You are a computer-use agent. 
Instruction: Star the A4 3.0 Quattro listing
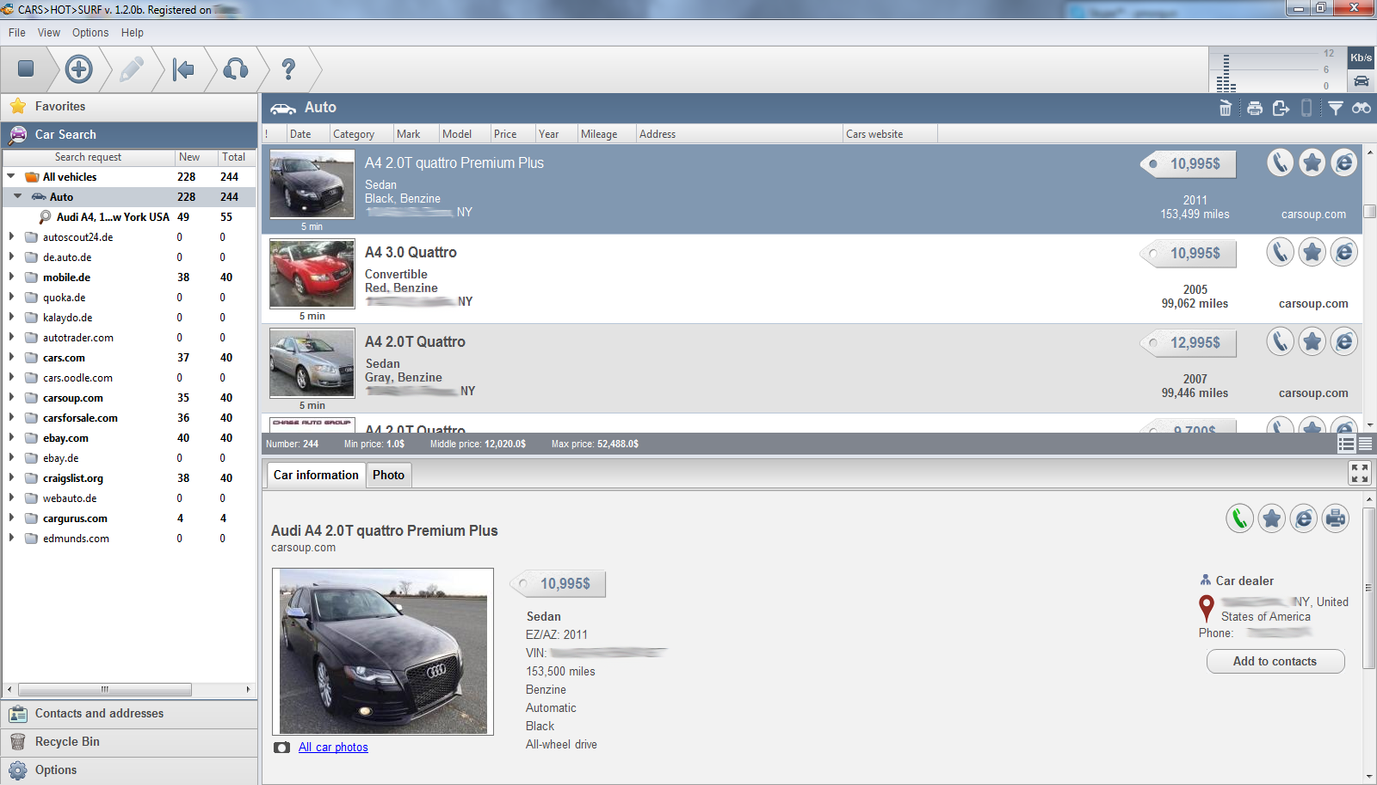click(1312, 252)
